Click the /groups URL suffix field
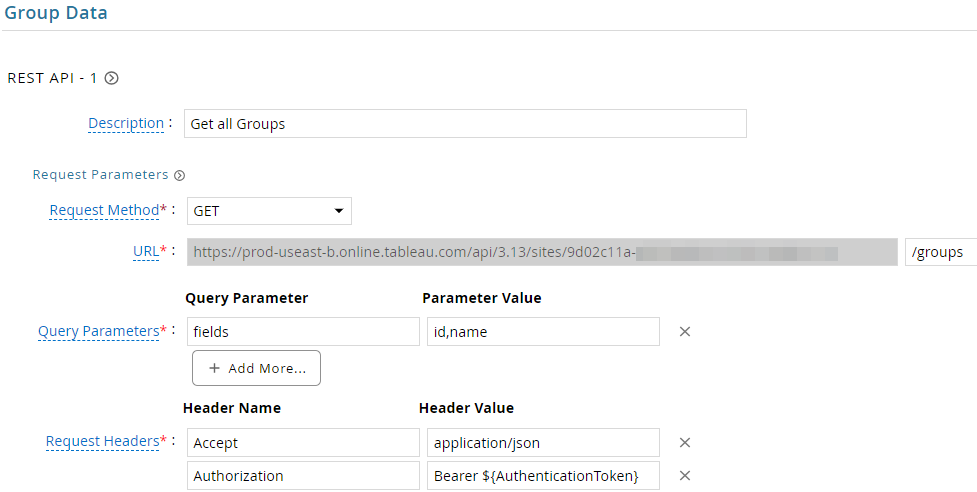 941,252
